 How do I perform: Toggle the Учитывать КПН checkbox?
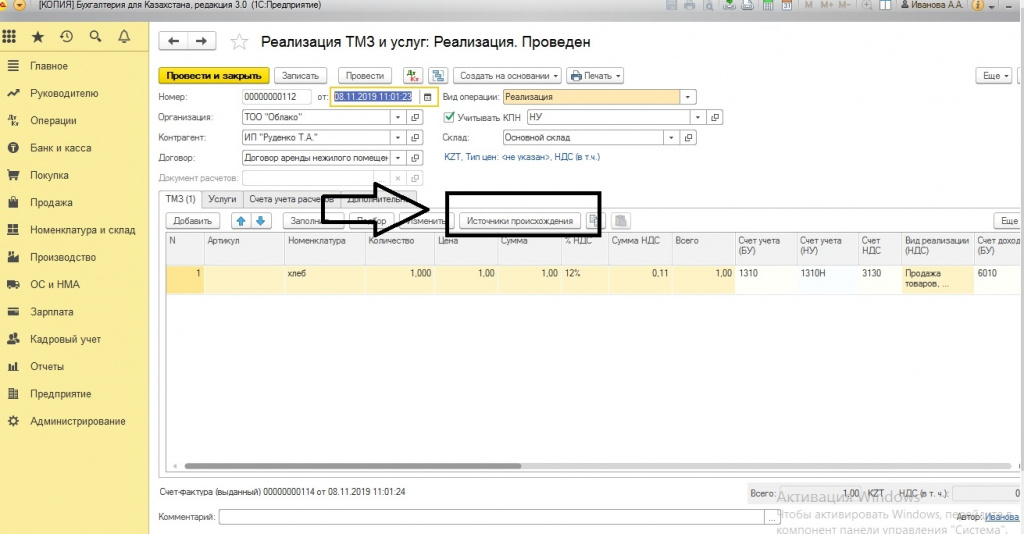point(449,118)
